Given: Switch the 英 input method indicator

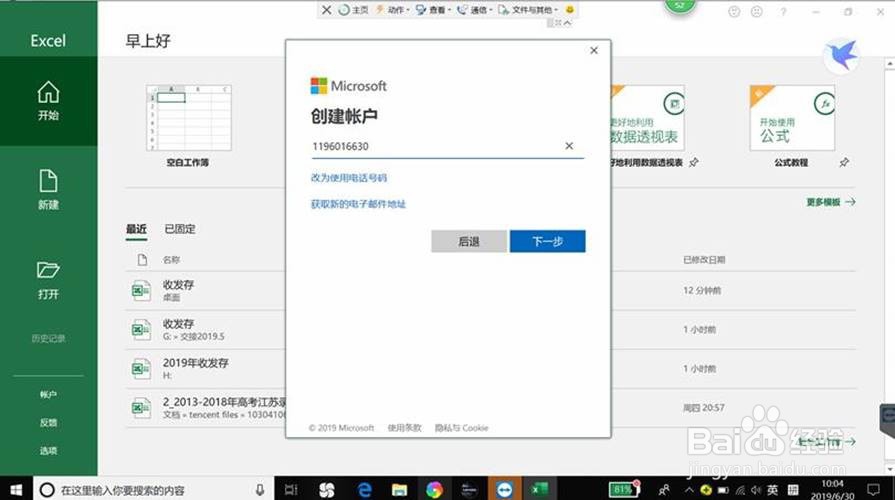Looking at the screenshot, I should tap(772, 490).
